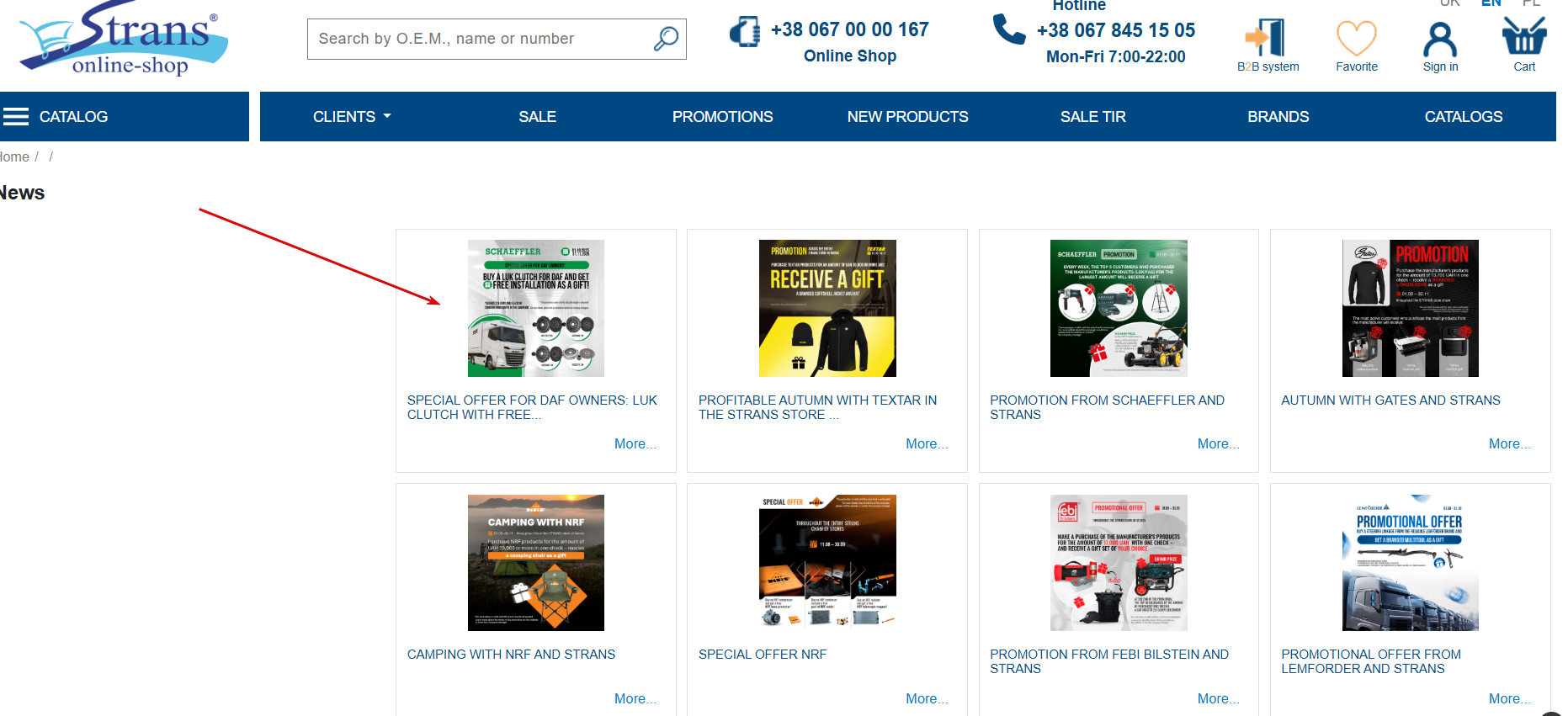Image resolution: width=1568 pixels, height=716 pixels.
Task: Open NEW PRODUCTS section
Action: pos(907,117)
